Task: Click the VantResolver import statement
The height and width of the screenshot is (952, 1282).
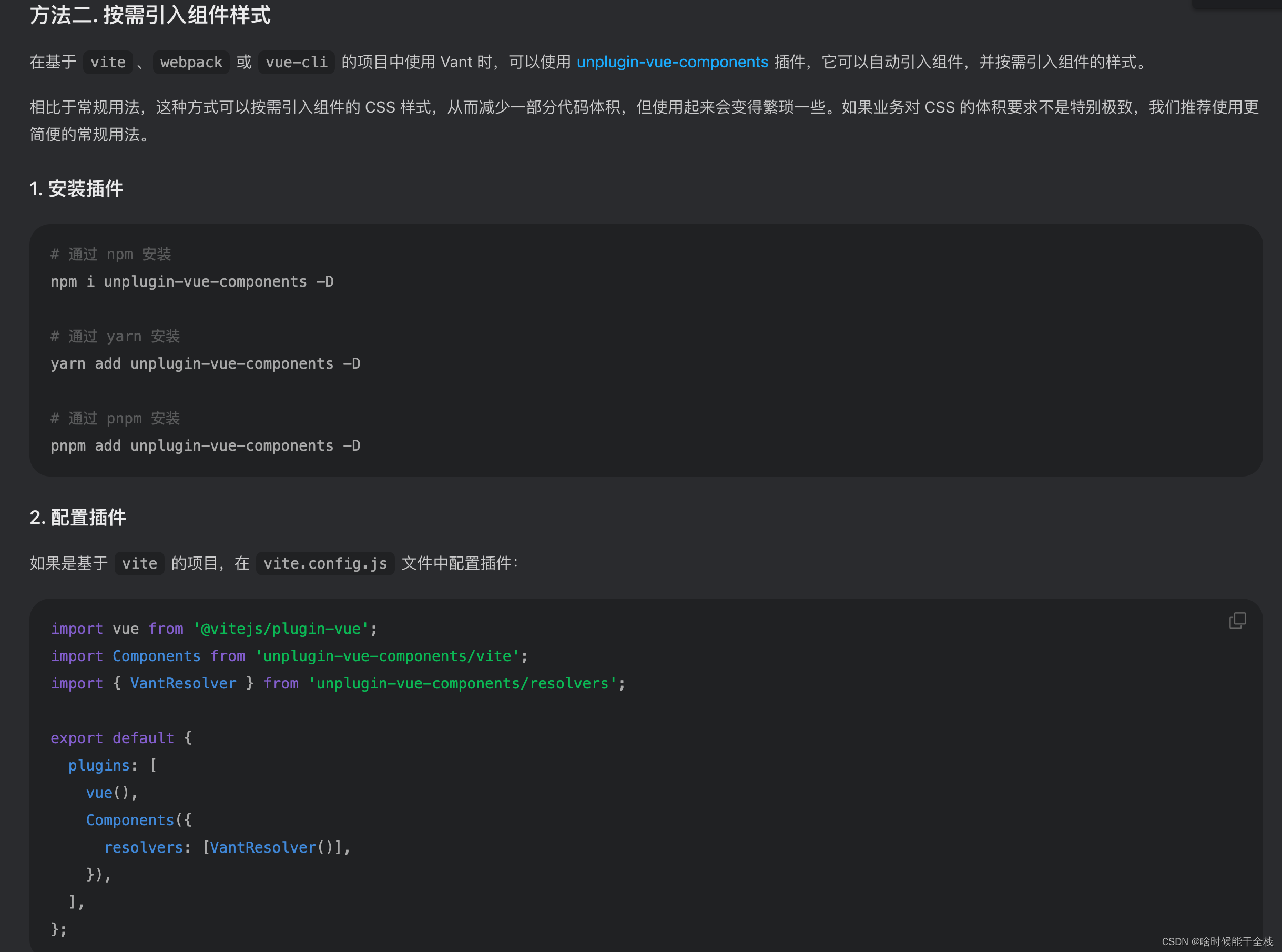Action: 337,683
